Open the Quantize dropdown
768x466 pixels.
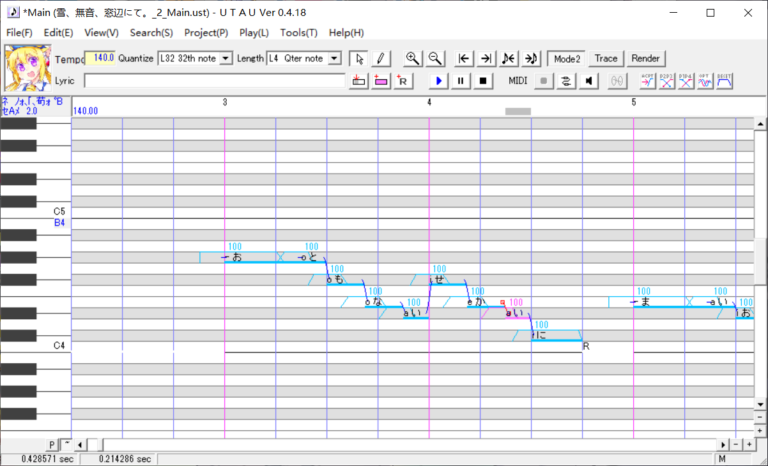pos(225,59)
